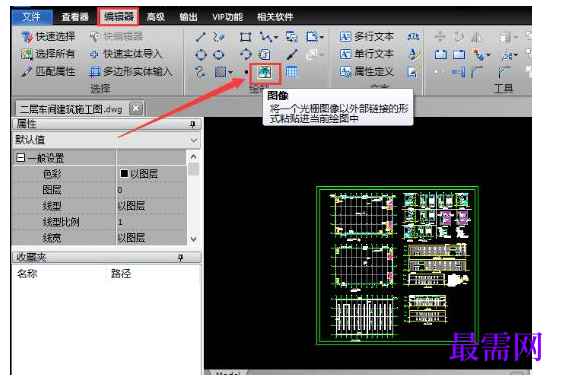
Task: Switch to the 查看器 tab
Action: (75, 17)
